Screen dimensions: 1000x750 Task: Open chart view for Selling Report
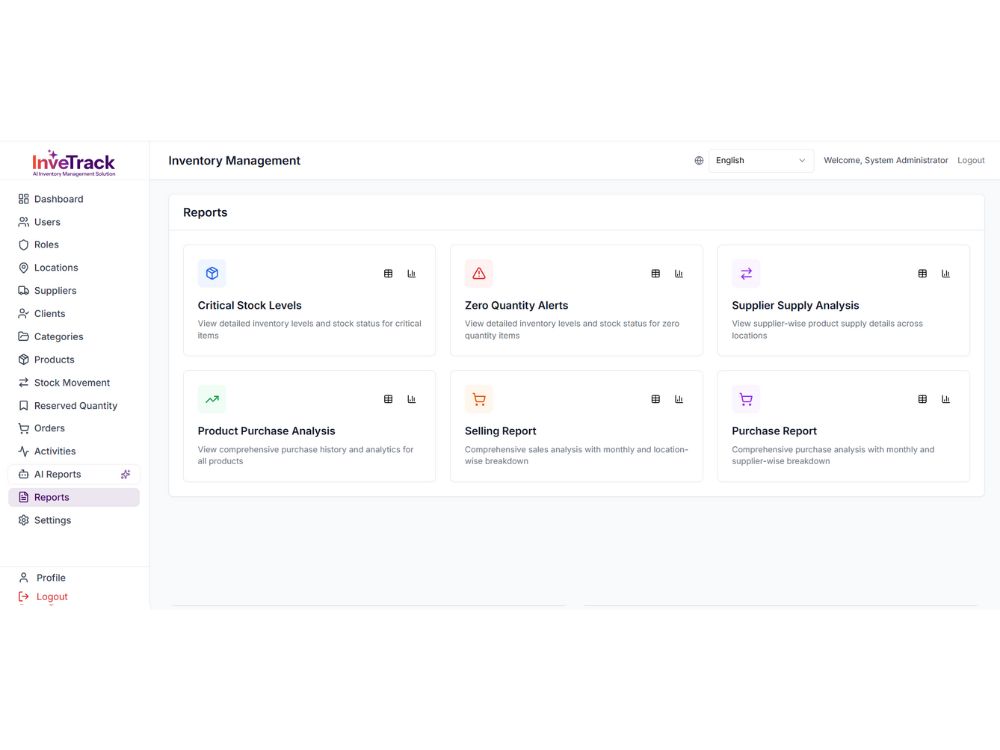[x=679, y=399]
